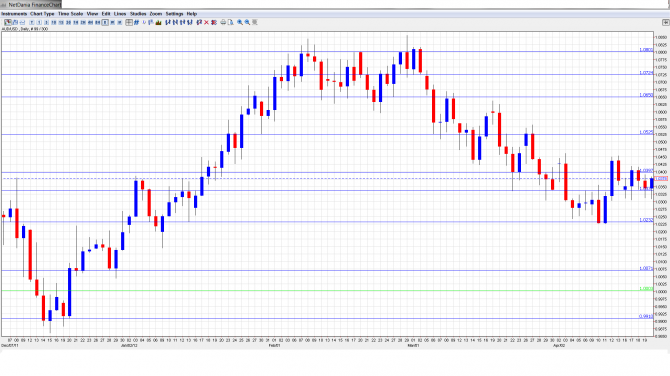This screenshot has width=670, height=376.
Task: Open the Edit menu
Action: pyautogui.click(x=106, y=14)
